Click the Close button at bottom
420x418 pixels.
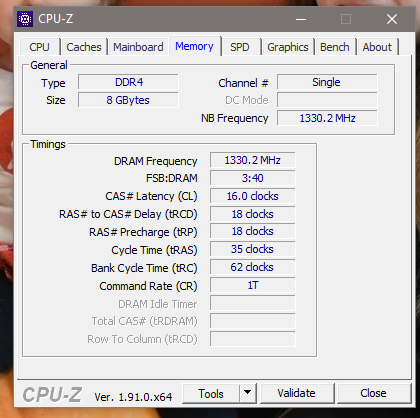(x=374, y=394)
